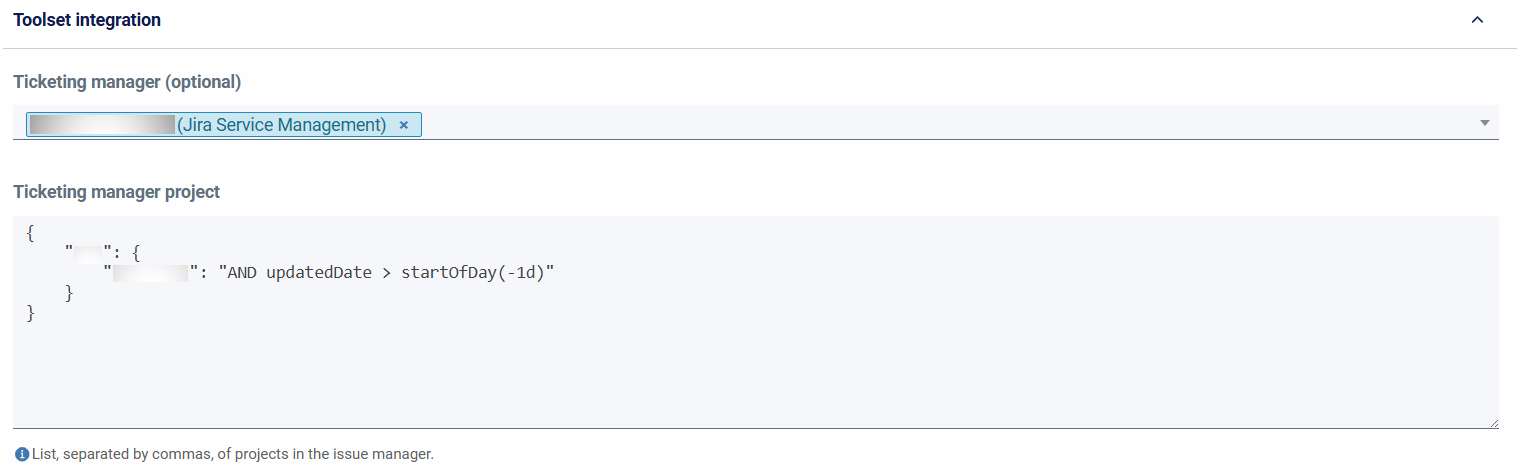The image size is (1517, 474).
Task: Select the Jira Service Management chip text
Action: [x=281, y=125]
